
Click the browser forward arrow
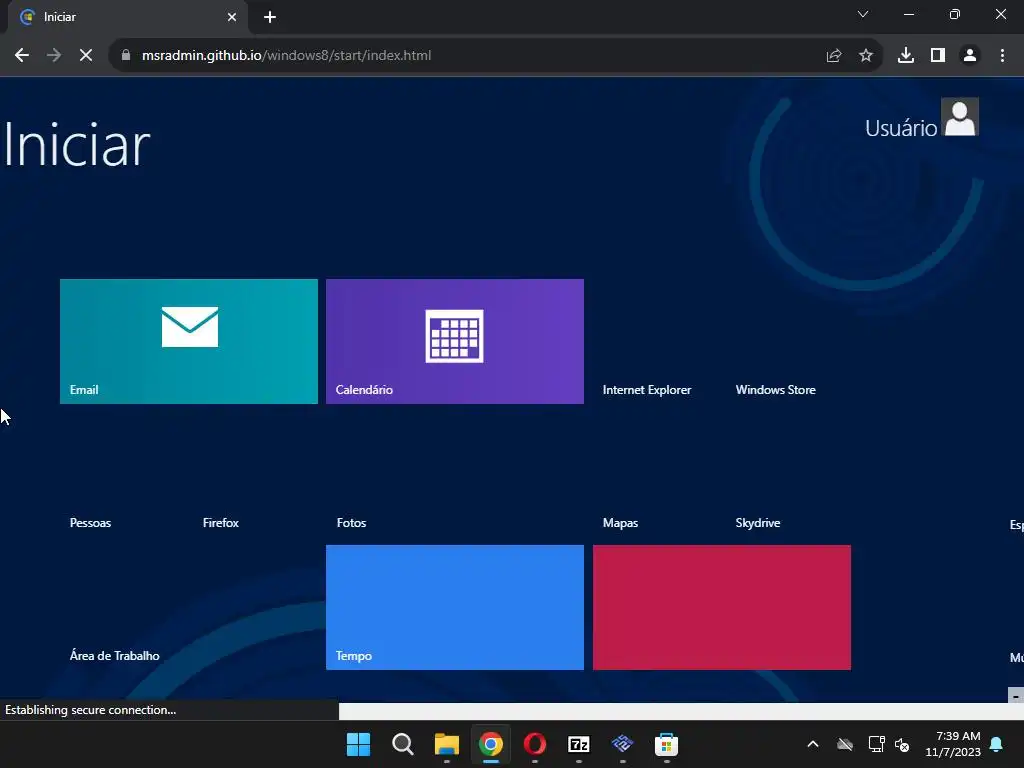(x=54, y=56)
